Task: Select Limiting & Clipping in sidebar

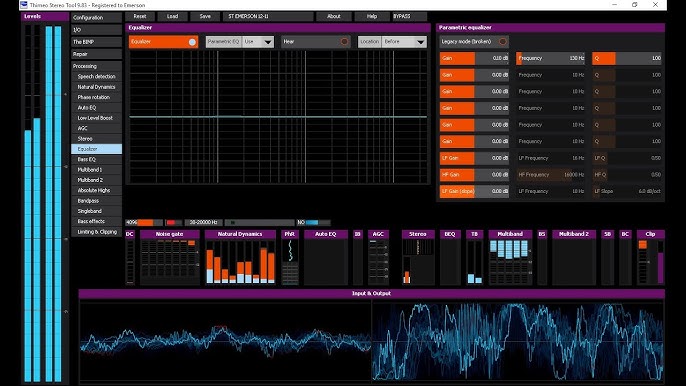Action: point(96,232)
